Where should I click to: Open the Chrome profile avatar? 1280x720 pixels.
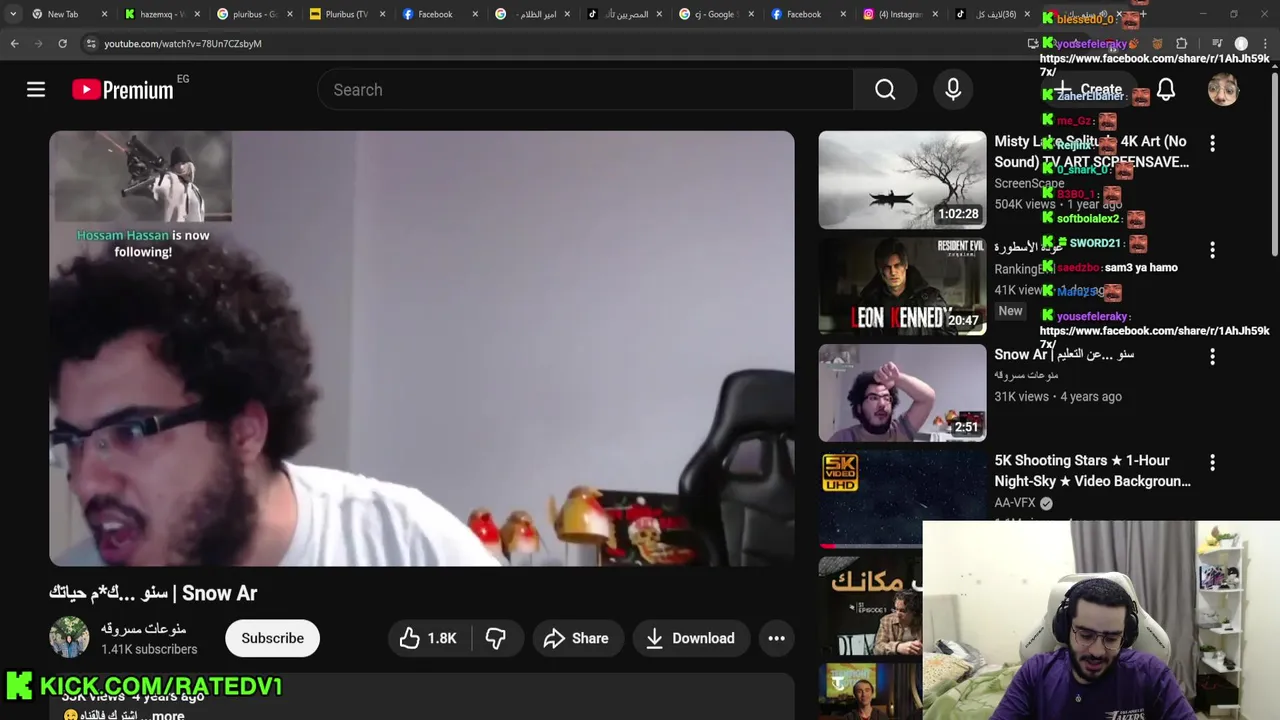(x=1241, y=44)
